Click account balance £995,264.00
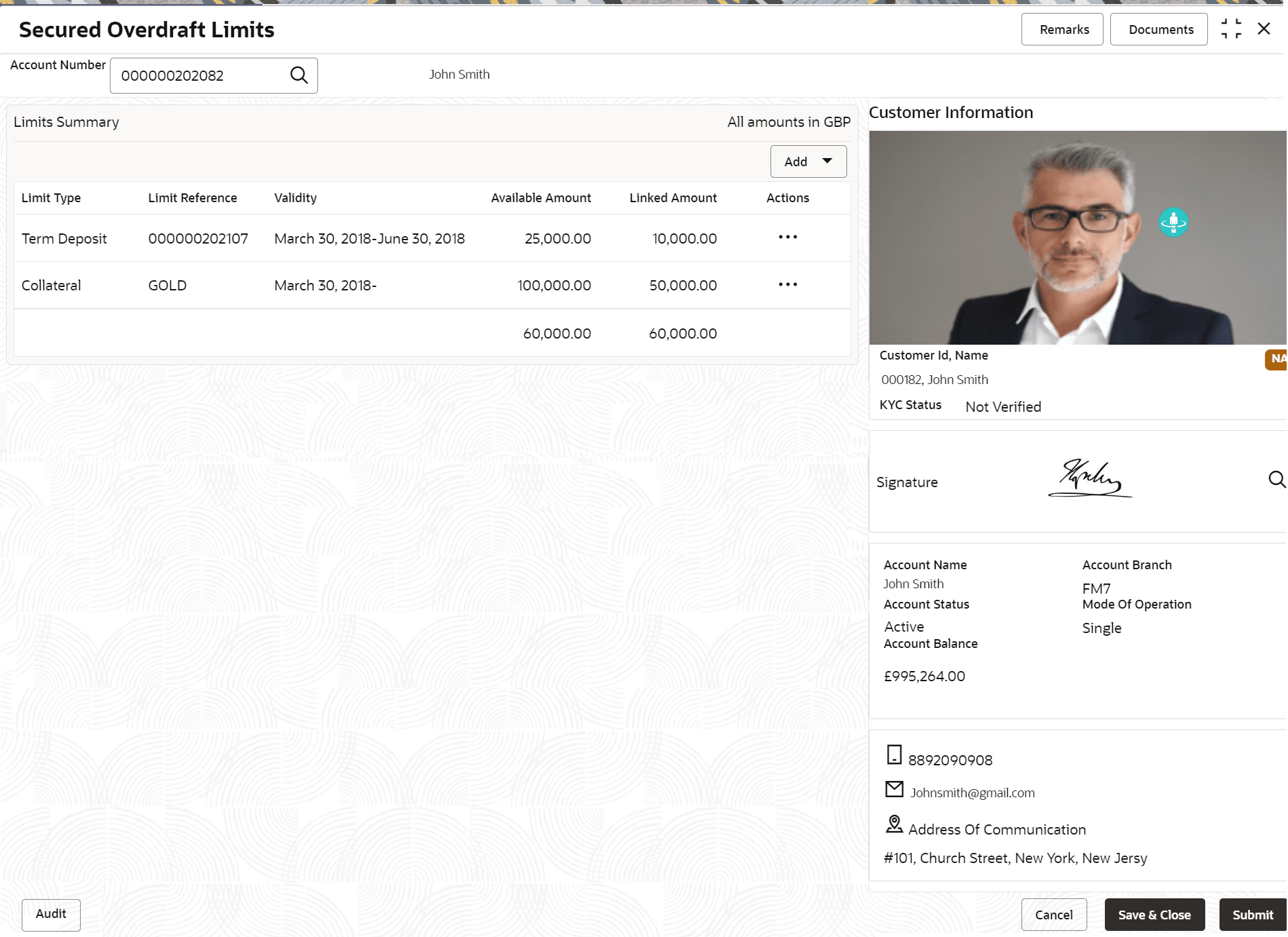 [924, 676]
